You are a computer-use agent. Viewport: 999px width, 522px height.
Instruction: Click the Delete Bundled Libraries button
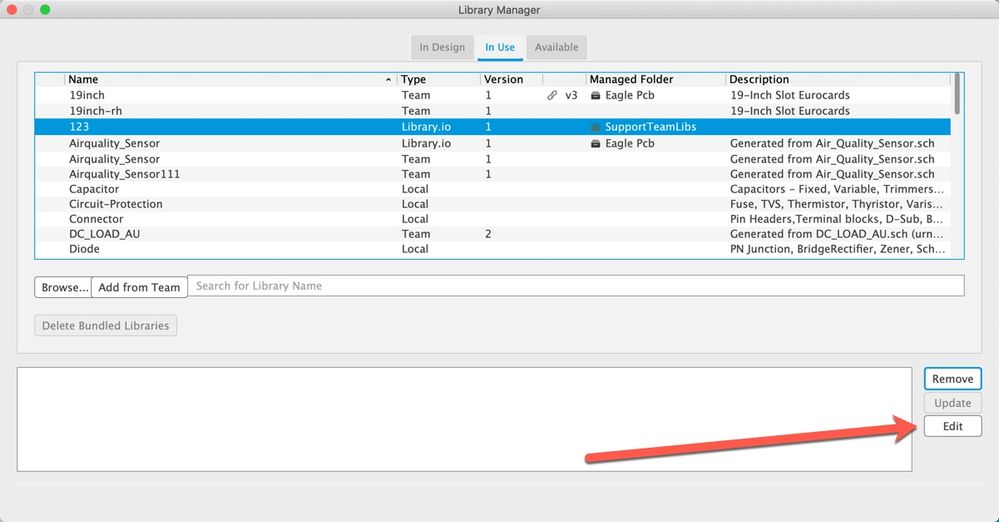106,326
